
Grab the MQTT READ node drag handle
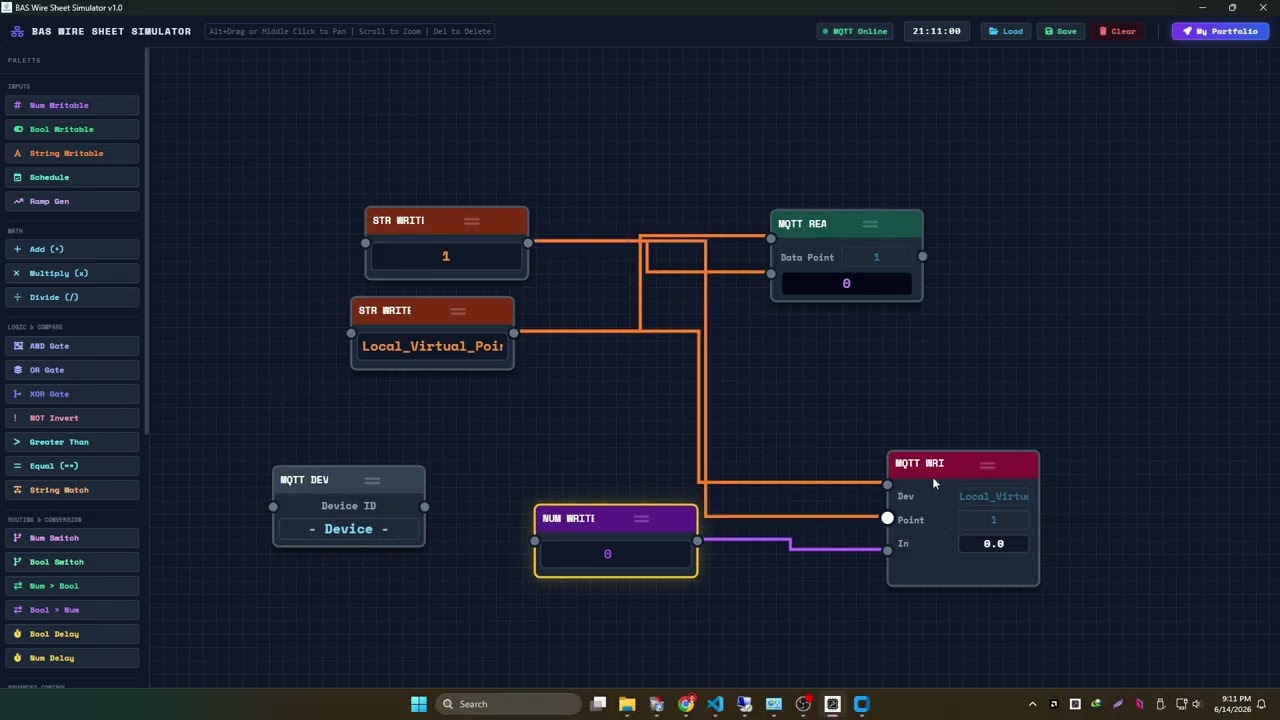[x=870, y=224]
